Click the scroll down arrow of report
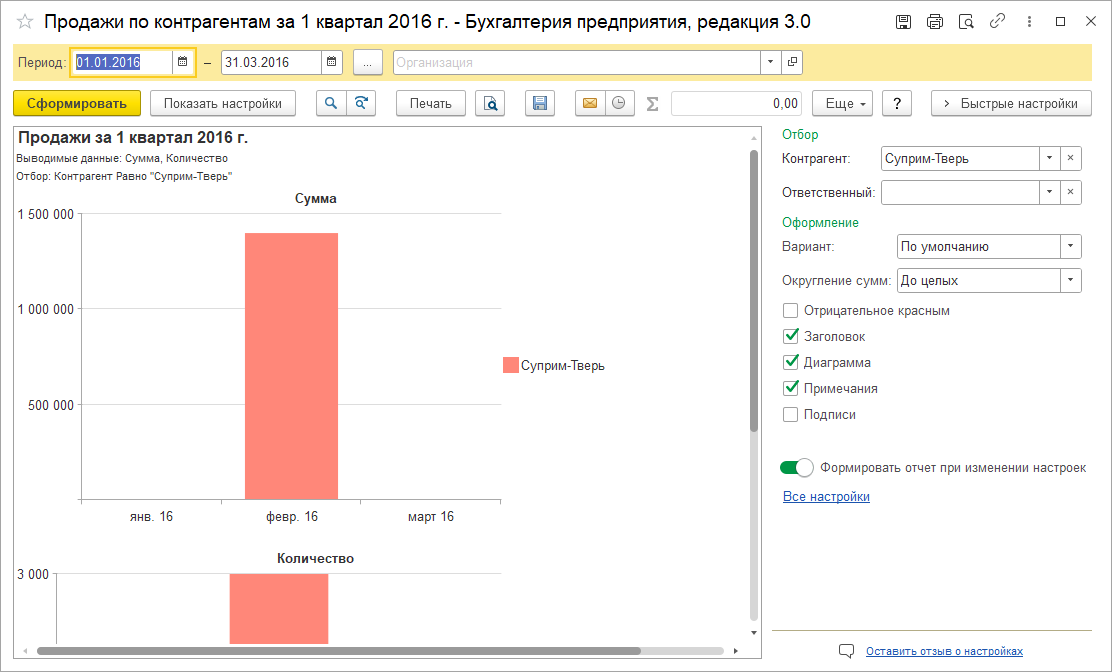 click(754, 632)
